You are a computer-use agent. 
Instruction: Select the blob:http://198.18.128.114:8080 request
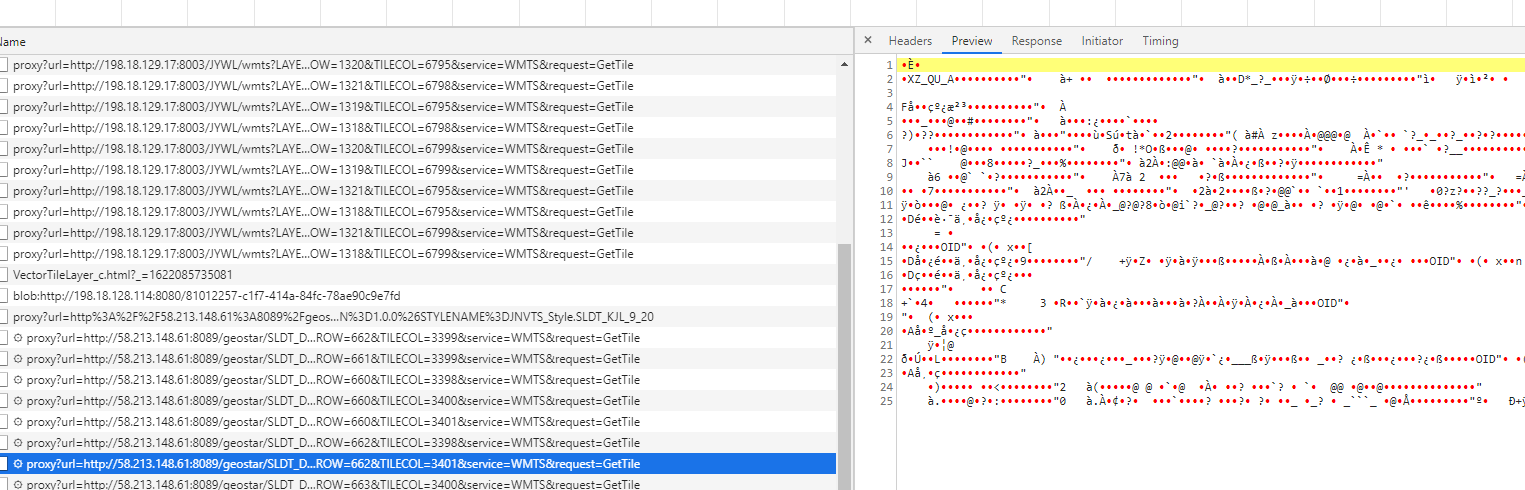pos(206,296)
